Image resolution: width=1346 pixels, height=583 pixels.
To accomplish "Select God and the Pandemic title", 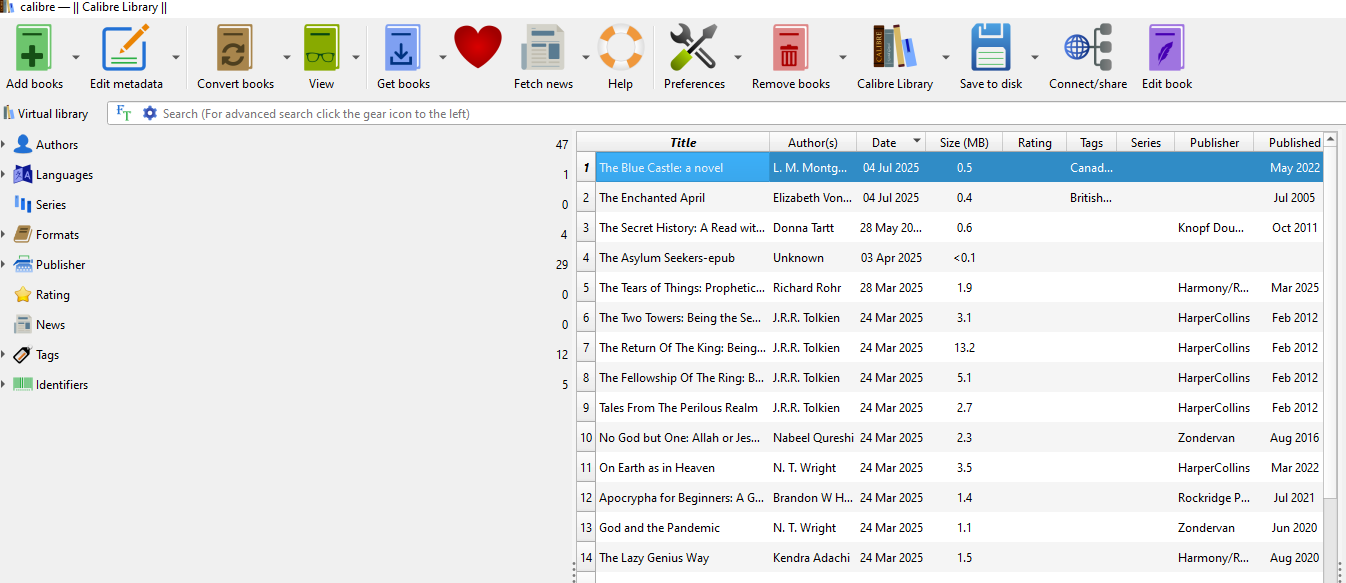I will (x=660, y=527).
